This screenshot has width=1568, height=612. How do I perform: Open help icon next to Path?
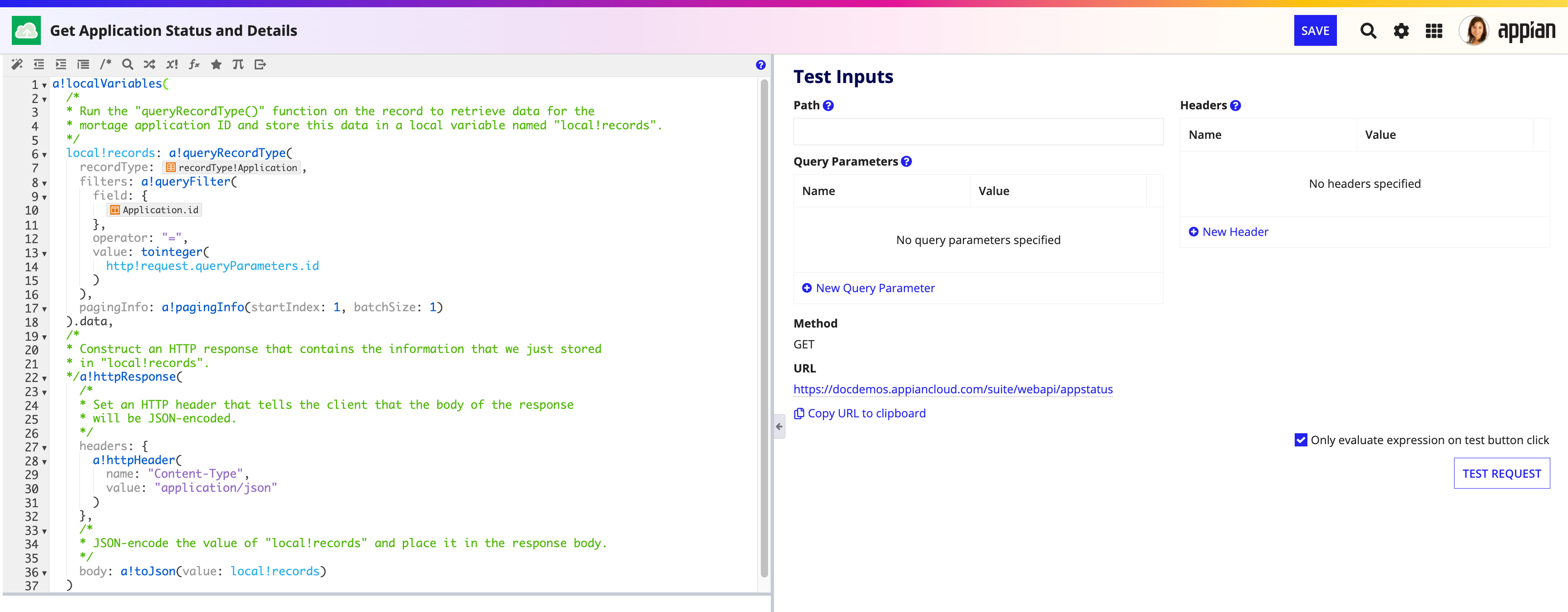828,106
